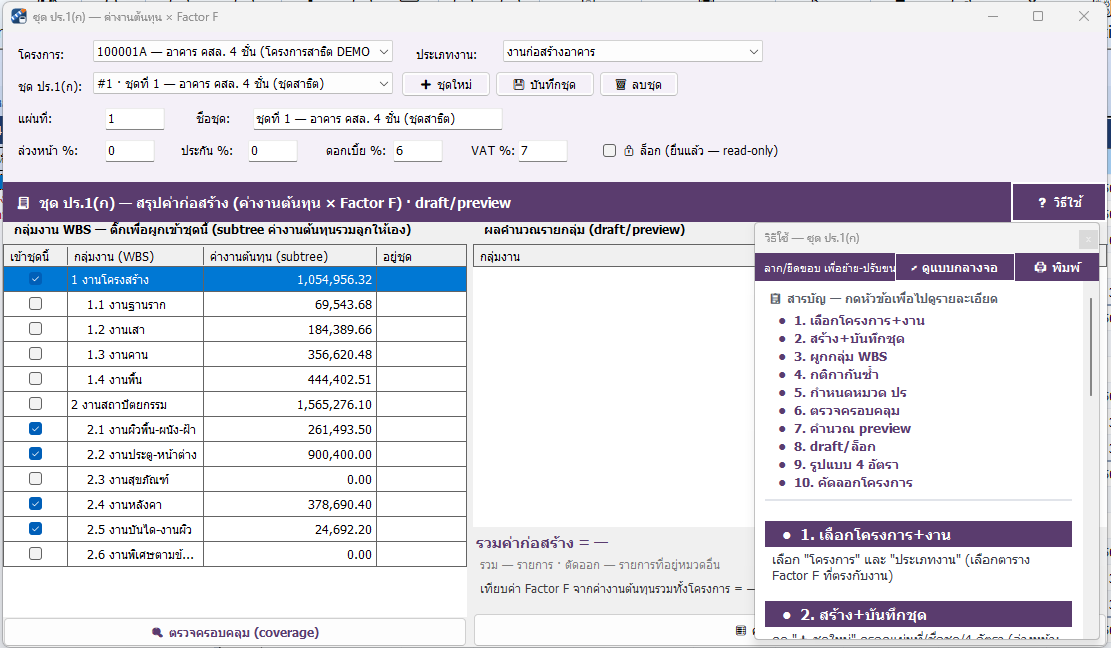The width and height of the screenshot is (1111, 648).
Task: Uncheck the 2.4 งานหลังคา checkbox
Action: click(x=35, y=504)
